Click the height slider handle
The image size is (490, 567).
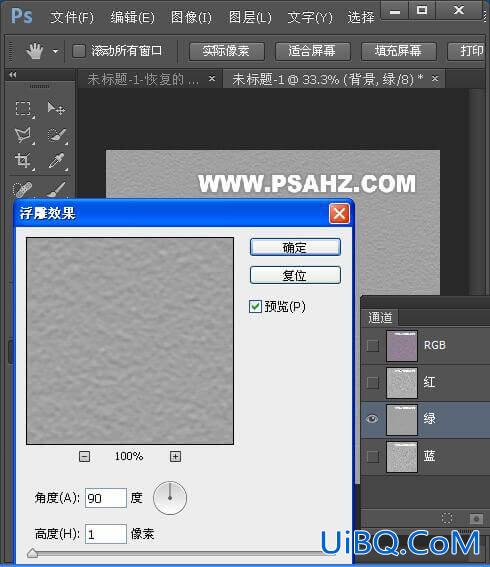[32, 552]
